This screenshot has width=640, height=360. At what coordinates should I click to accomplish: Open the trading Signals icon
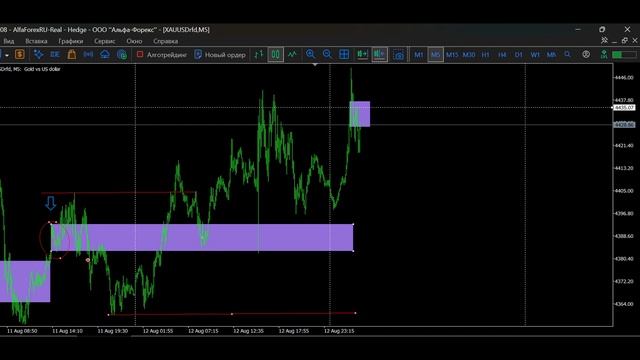click(88, 54)
